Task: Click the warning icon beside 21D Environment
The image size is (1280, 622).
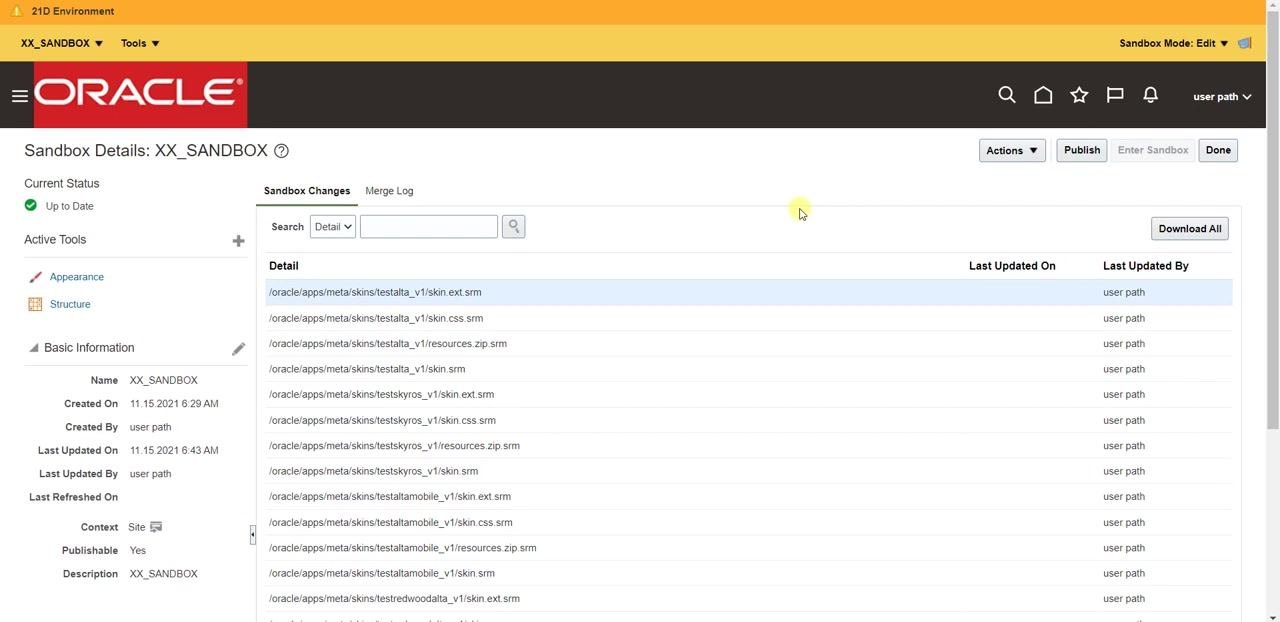Action: [16, 11]
